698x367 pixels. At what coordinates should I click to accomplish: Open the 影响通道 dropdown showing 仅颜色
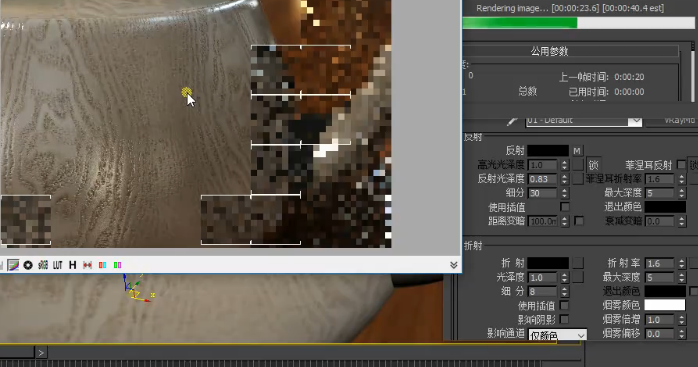[x=557, y=335]
